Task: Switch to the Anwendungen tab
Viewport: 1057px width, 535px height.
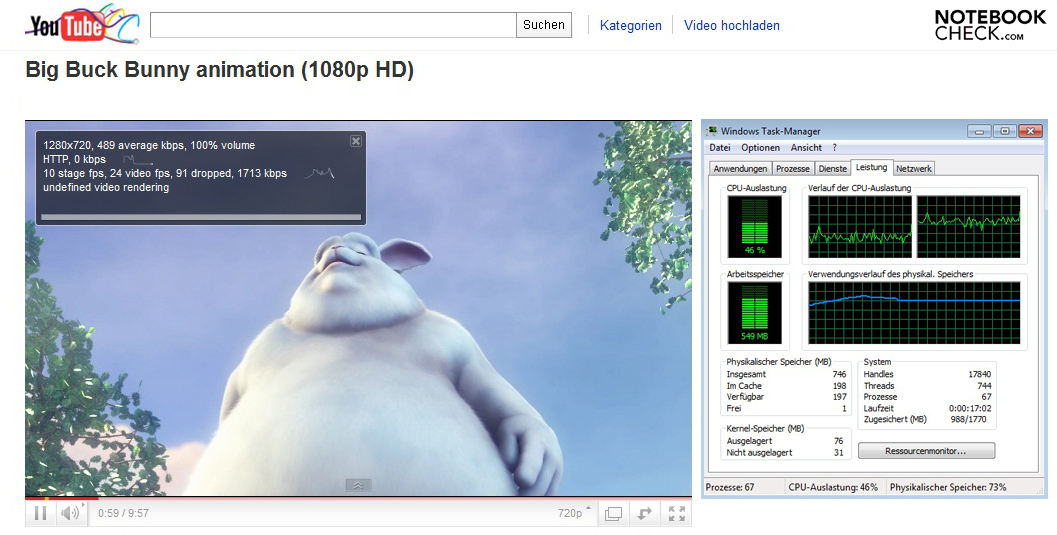Action: click(740, 168)
